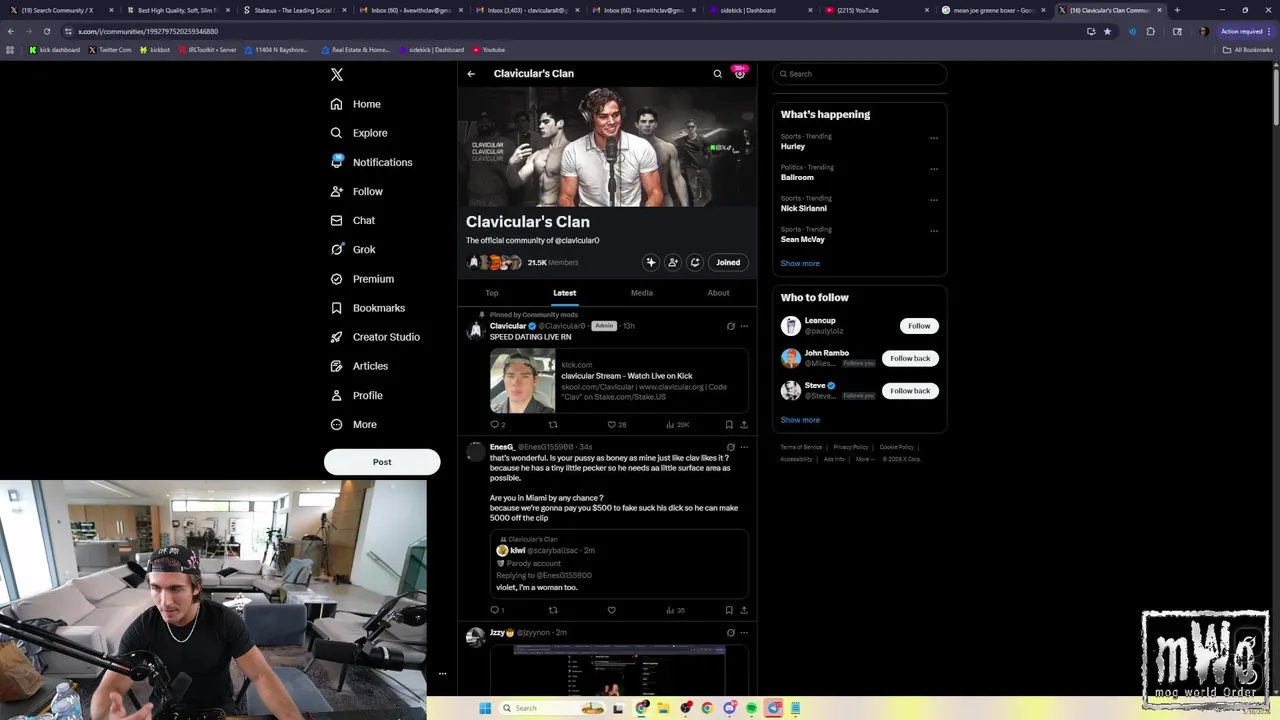The width and height of the screenshot is (1280, 720).
Task: Like the Clavicular pinned post
Action: pos(612,424)
